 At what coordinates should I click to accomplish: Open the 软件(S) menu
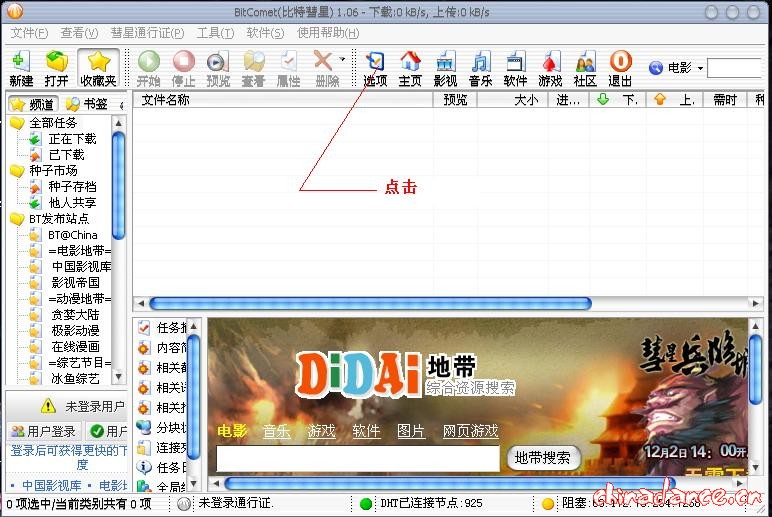pyautogui.click(x=265, y=33)
